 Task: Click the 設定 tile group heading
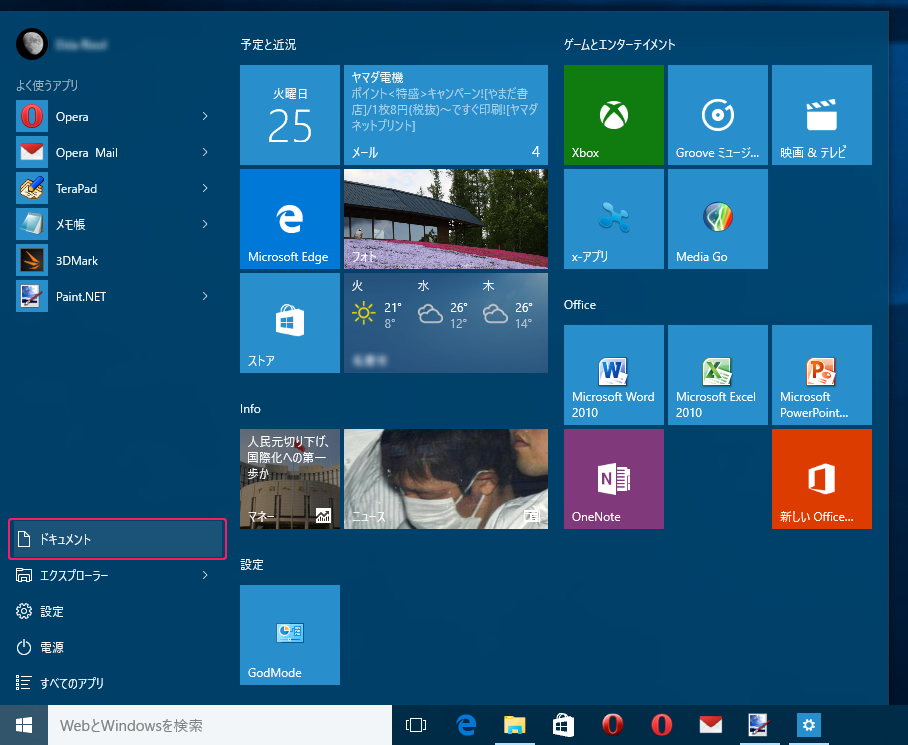pos(252,564)
